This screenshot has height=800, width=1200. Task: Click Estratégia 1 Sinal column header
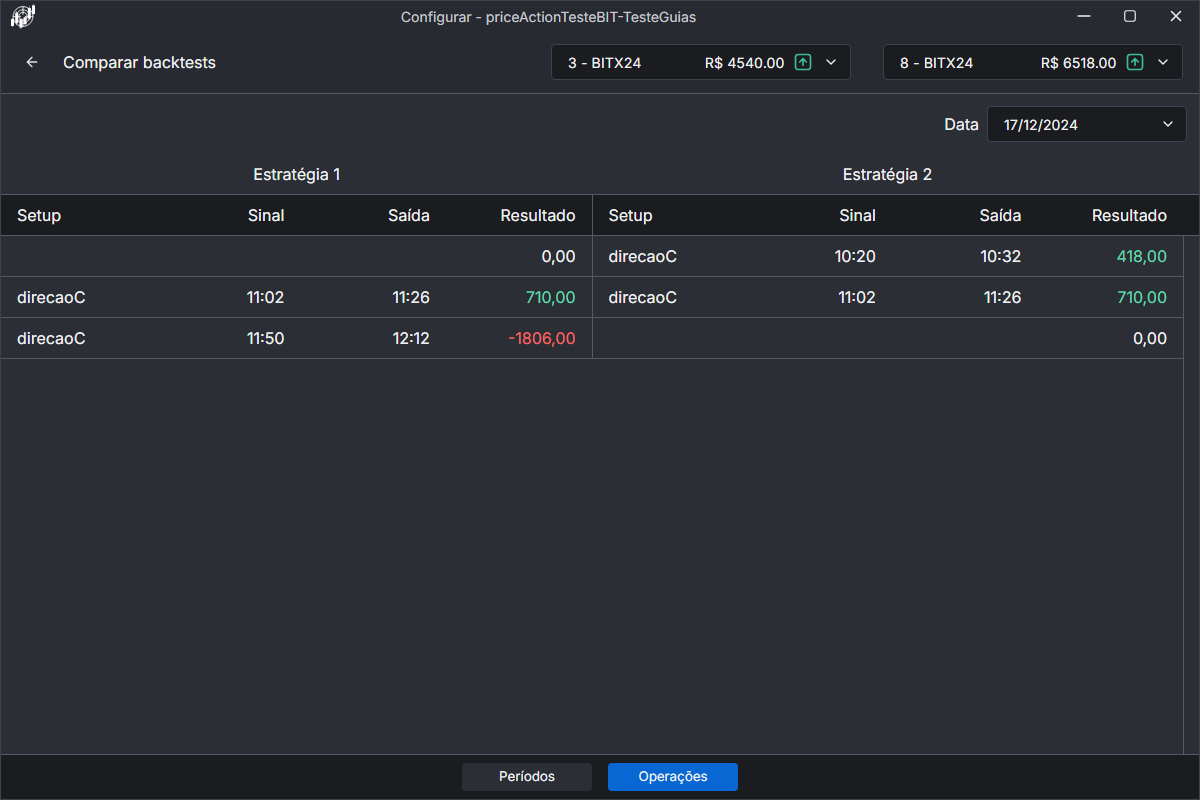(x=266, y=215)
